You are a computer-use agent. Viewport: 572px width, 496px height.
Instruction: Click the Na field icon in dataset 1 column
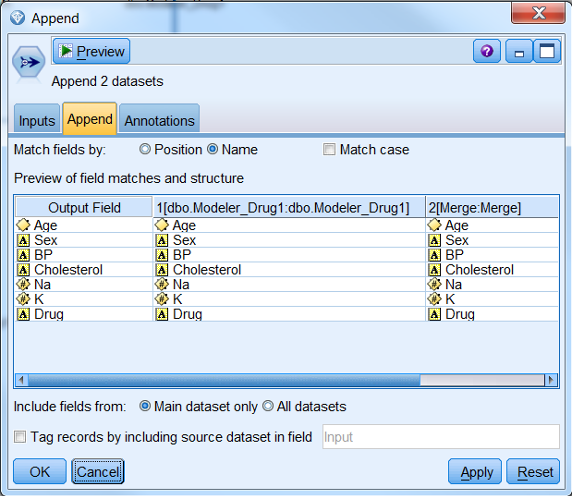click(162, 284)
